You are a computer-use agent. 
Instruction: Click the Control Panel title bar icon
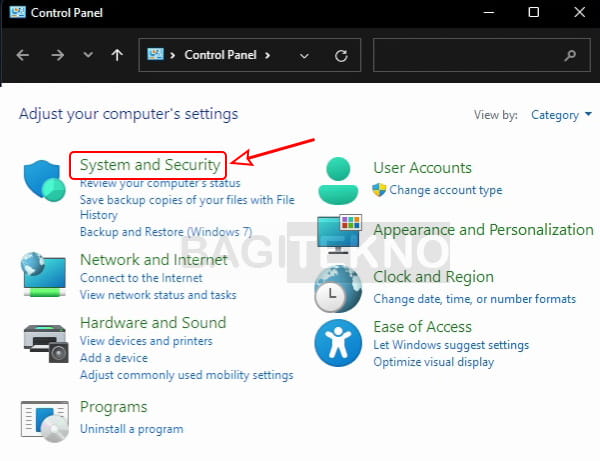[x=17, y=12]
